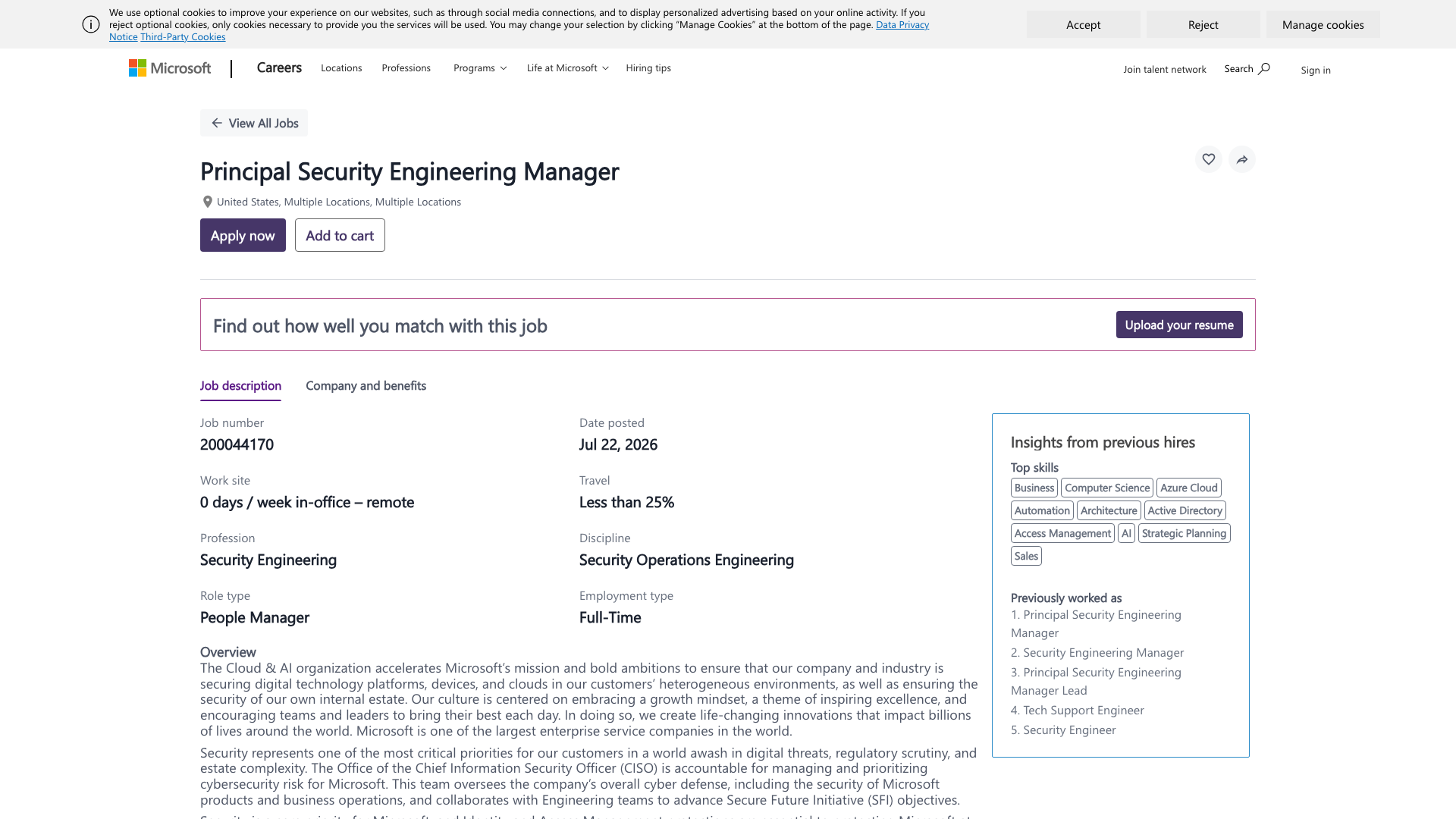Viewport: 1456px width, 819px height.
Task: Click the Microsoft logo
Action: tap(170, 68)
